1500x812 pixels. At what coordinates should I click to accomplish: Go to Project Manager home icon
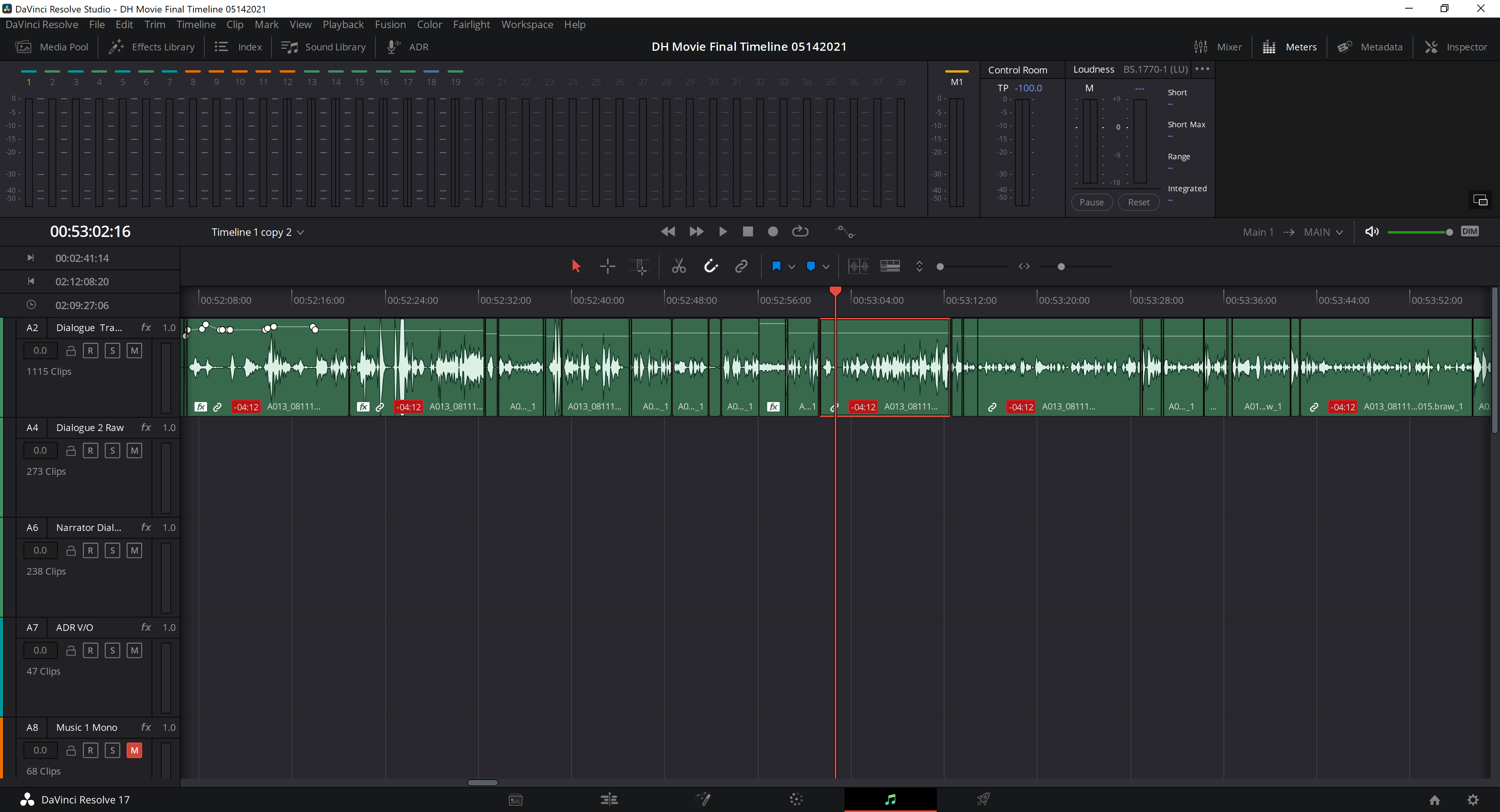point(1435,800)
